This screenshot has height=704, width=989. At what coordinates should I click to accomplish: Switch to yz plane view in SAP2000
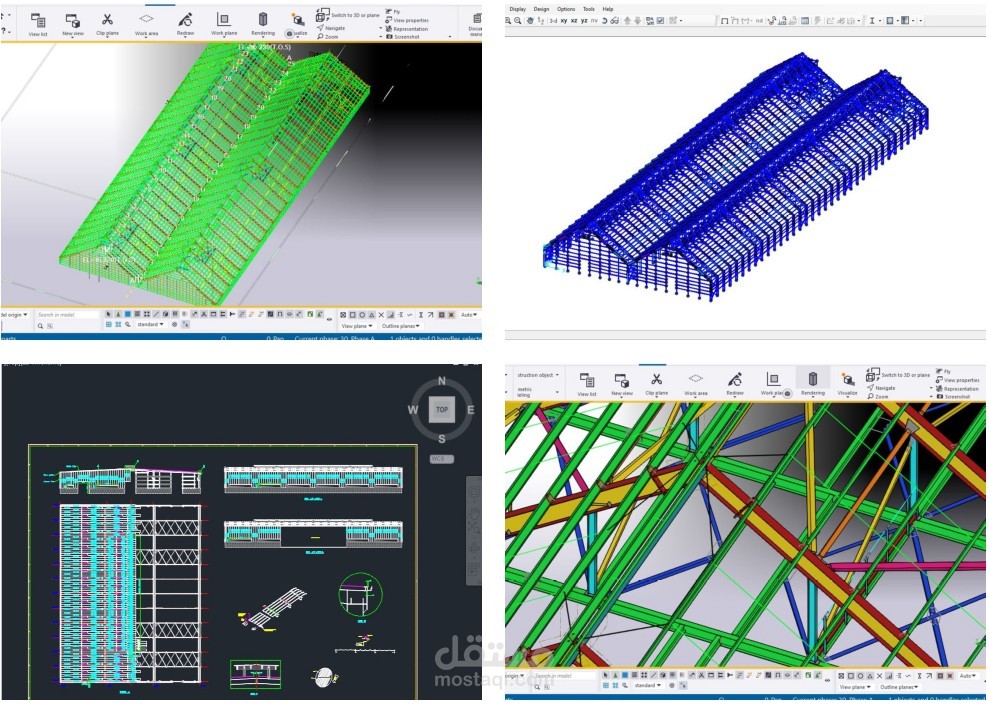click(x=584, y=20)
